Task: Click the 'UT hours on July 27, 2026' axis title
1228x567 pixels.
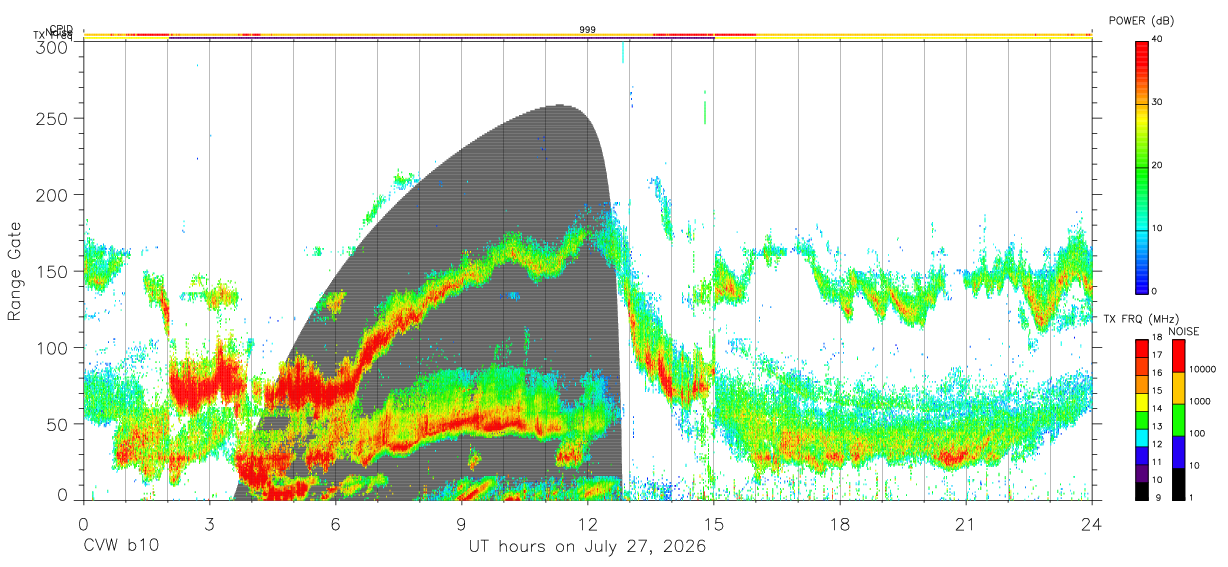Action: 587,547
